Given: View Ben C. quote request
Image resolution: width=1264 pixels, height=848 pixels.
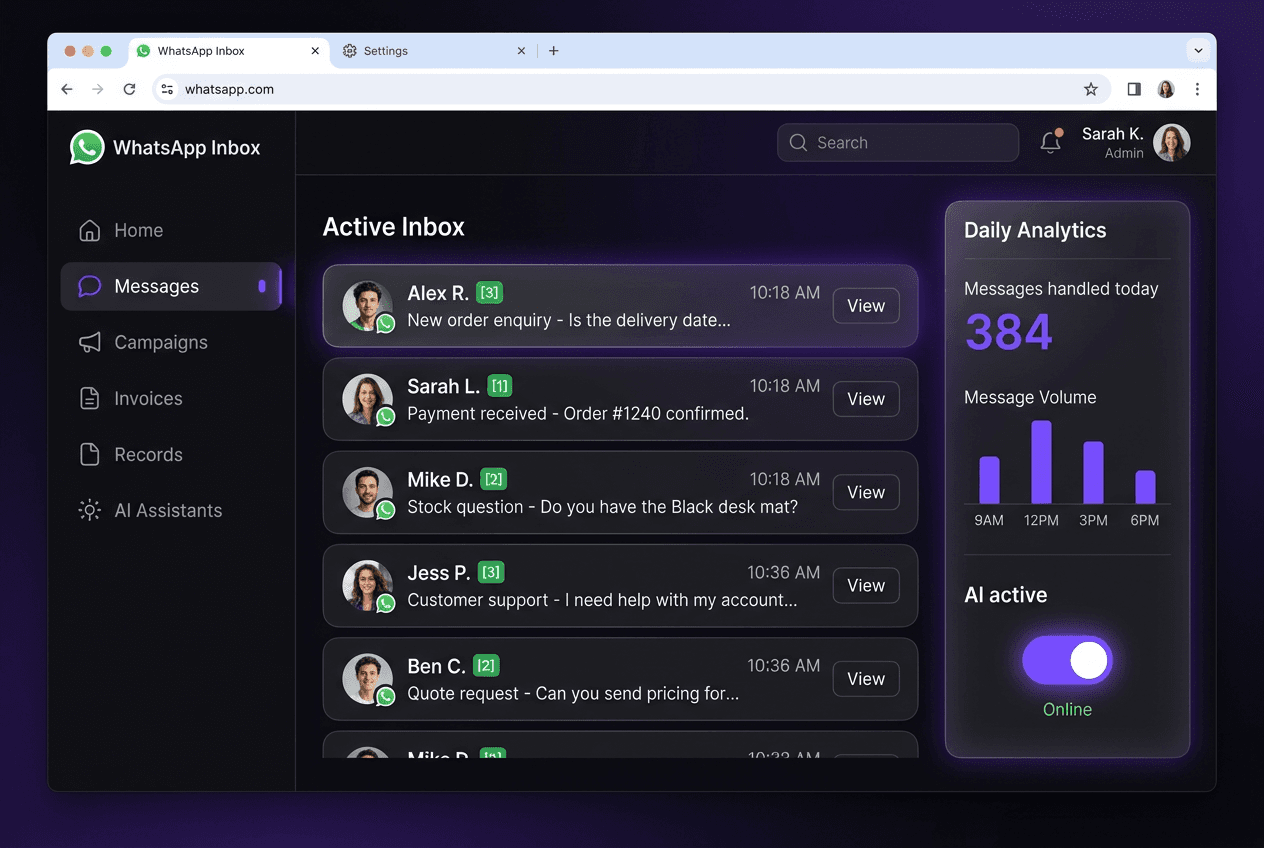Looking at the screenshot, I should pyautogui.click(x=866, y=678).
